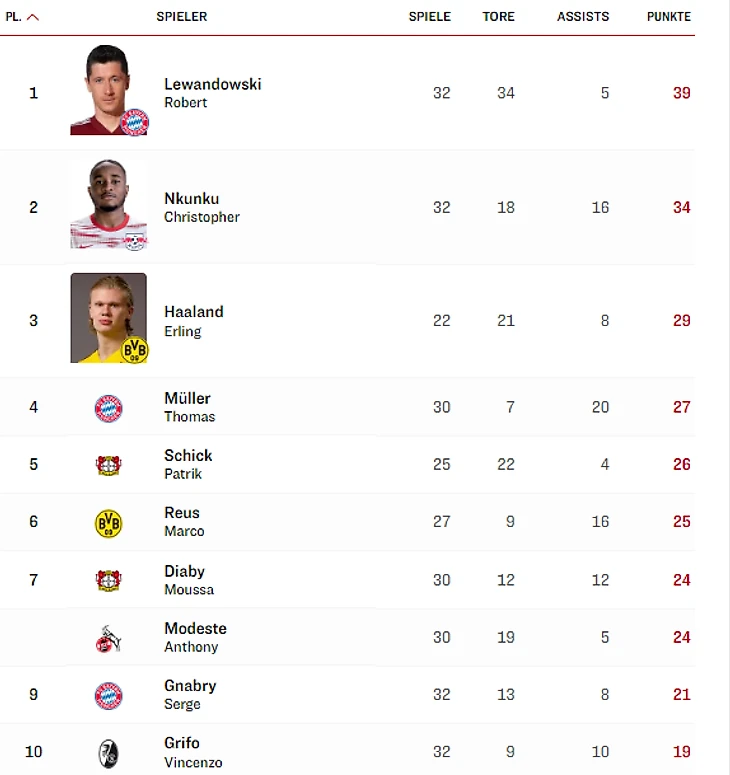Click Leverkusen crest beside Diaby
The height and width of the screenshot is (775, 730).
pyautogui.click(x=108, y=580)
